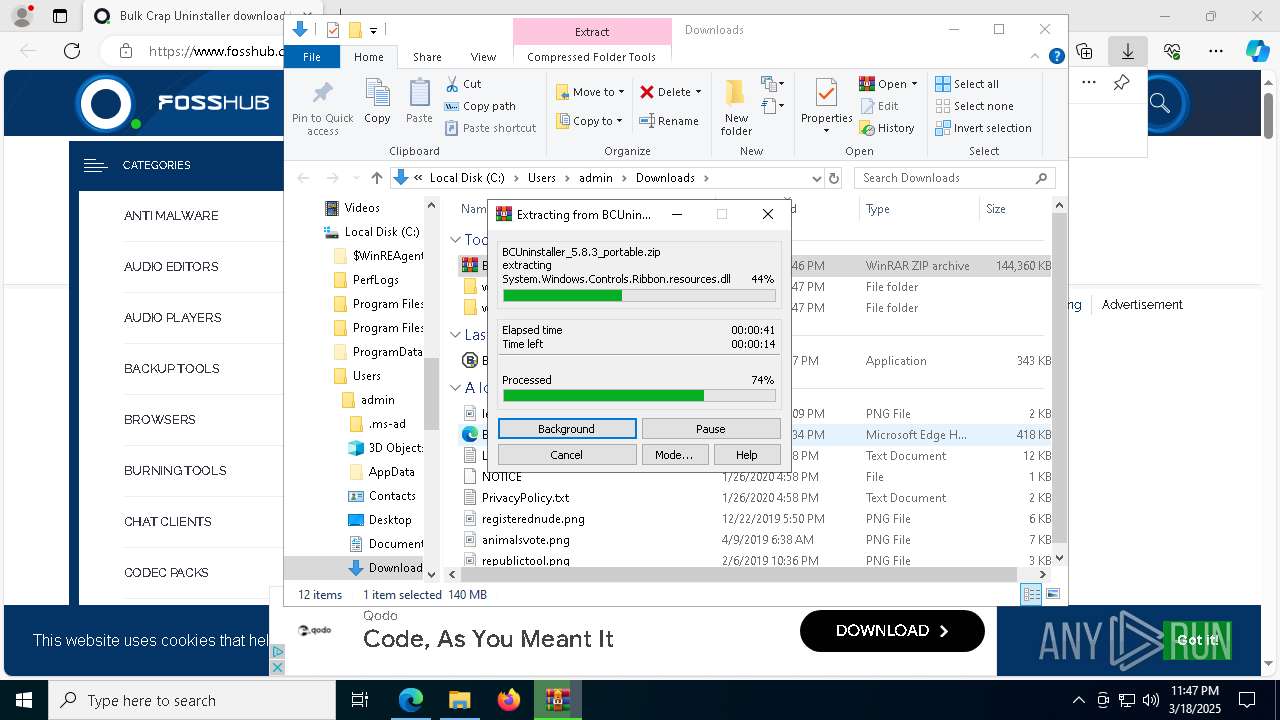Open the Windows Start menu
1280x720 pixels.
point(24,700)
